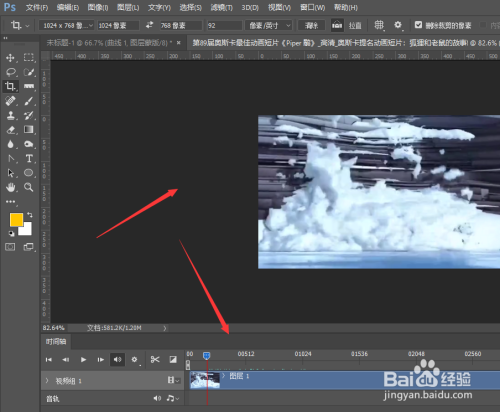Open the Filter menu
This screenshot has height=412, width=500.
pyautogui.click(x=221, y=7)
